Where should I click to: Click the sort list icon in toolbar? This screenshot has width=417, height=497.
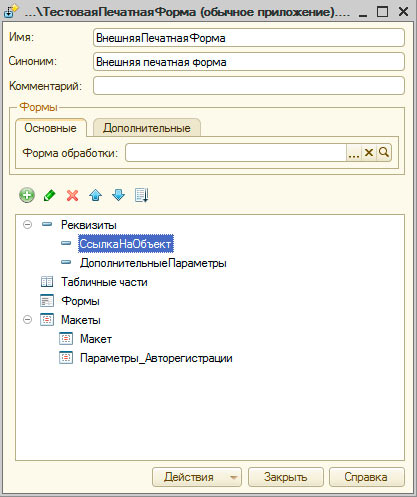142,195
